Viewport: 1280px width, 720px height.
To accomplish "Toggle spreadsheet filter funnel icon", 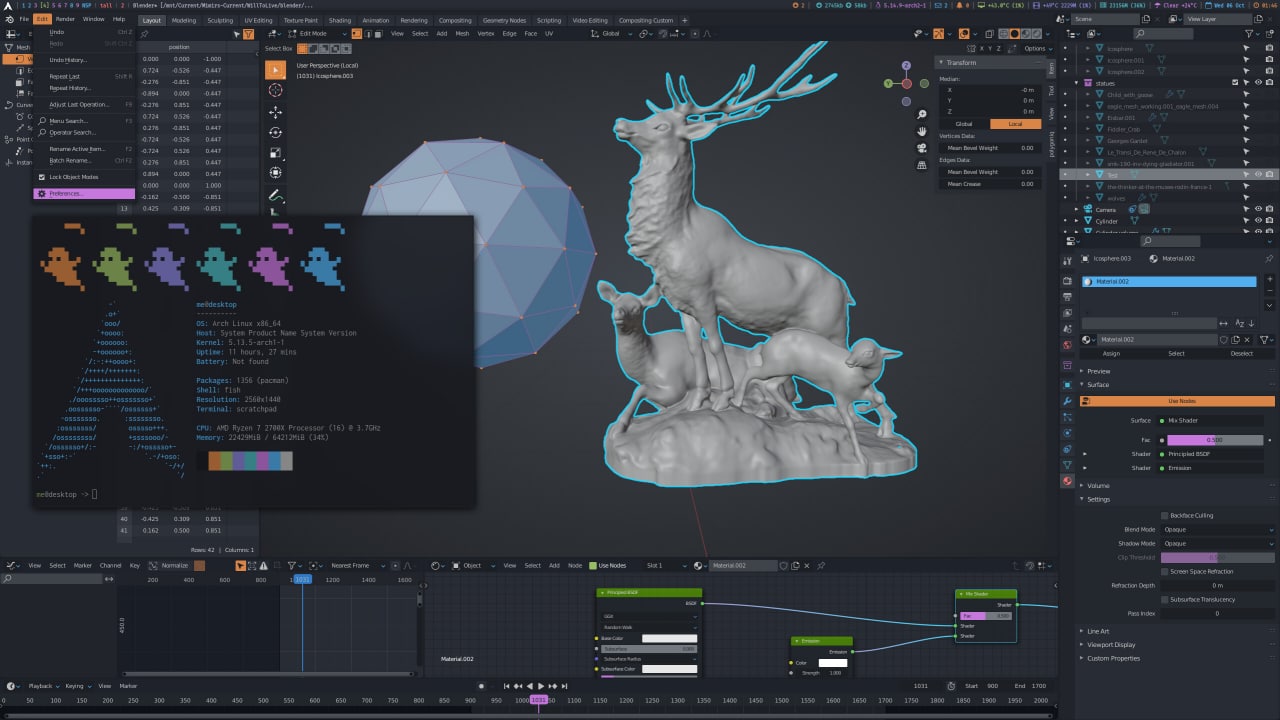I will coord(249,34).
